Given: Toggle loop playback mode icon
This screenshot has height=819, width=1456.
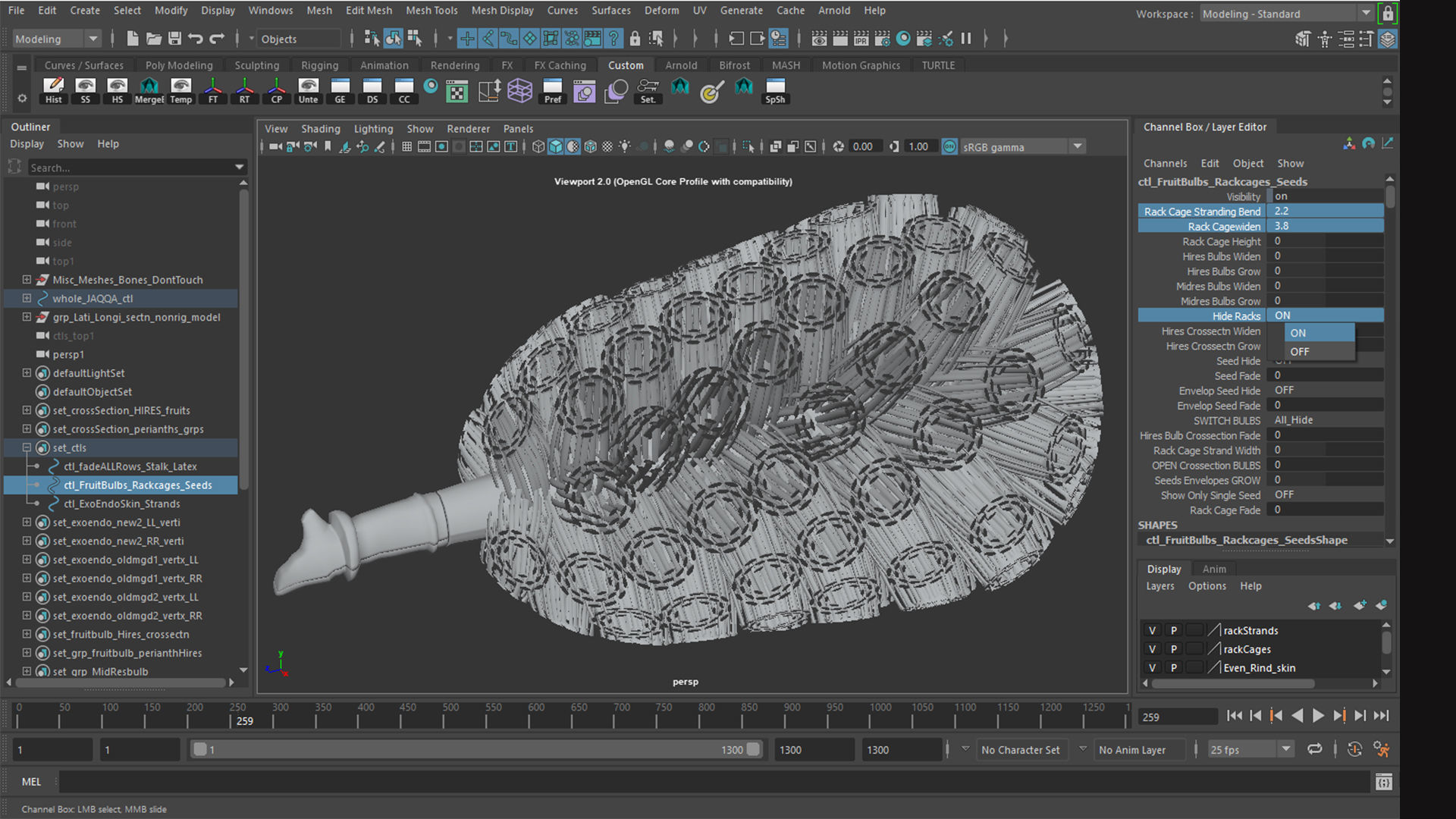Looking at the screenshot, I should point(1314,749).
